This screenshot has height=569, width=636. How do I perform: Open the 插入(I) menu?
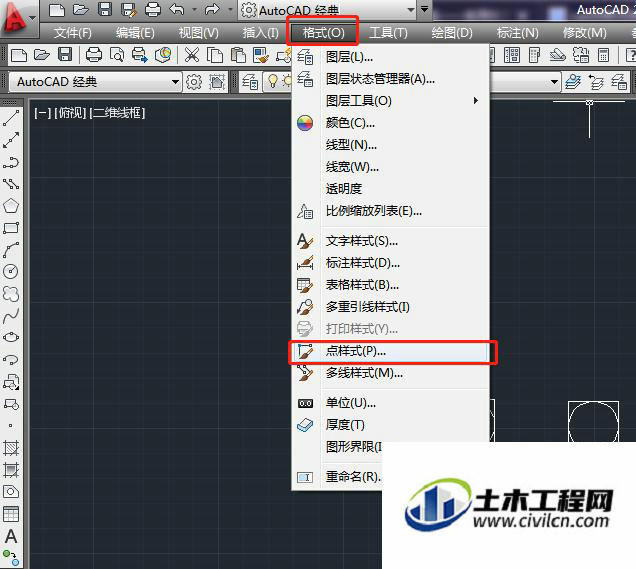coord(260,33)
